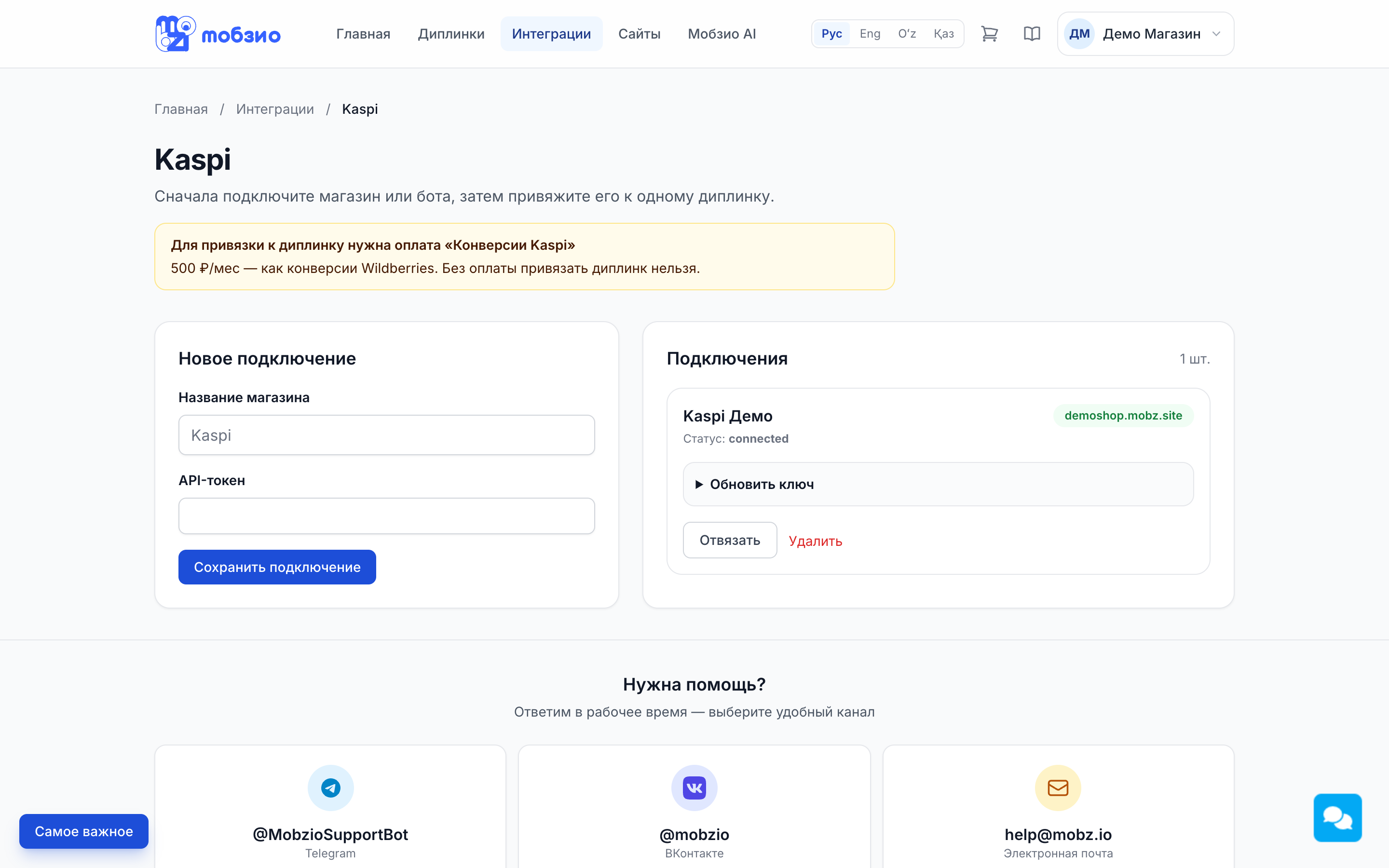Focus the API-токен input field
Screen dimensions: 1389x868
click(386, 515)
